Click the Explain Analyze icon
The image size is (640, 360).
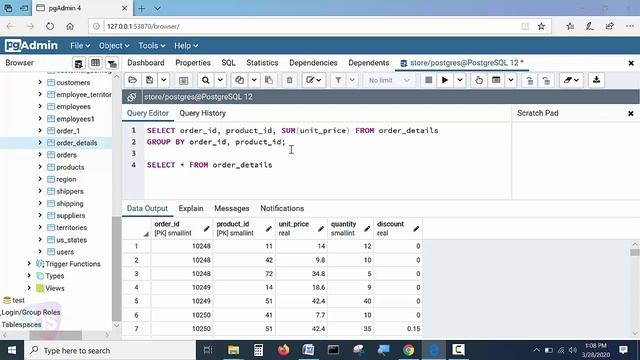pos(496,80)
